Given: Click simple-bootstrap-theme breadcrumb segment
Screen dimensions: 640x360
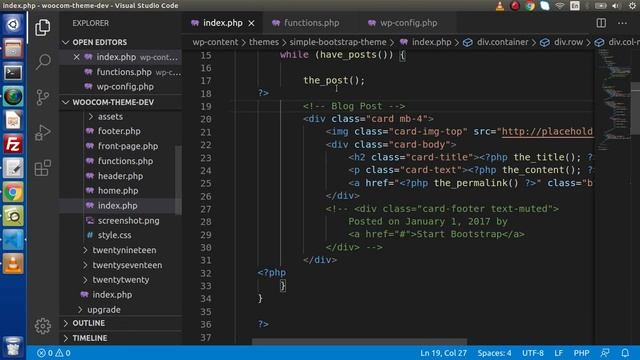Looking at the screenshot, I should (x=338, y=42).
